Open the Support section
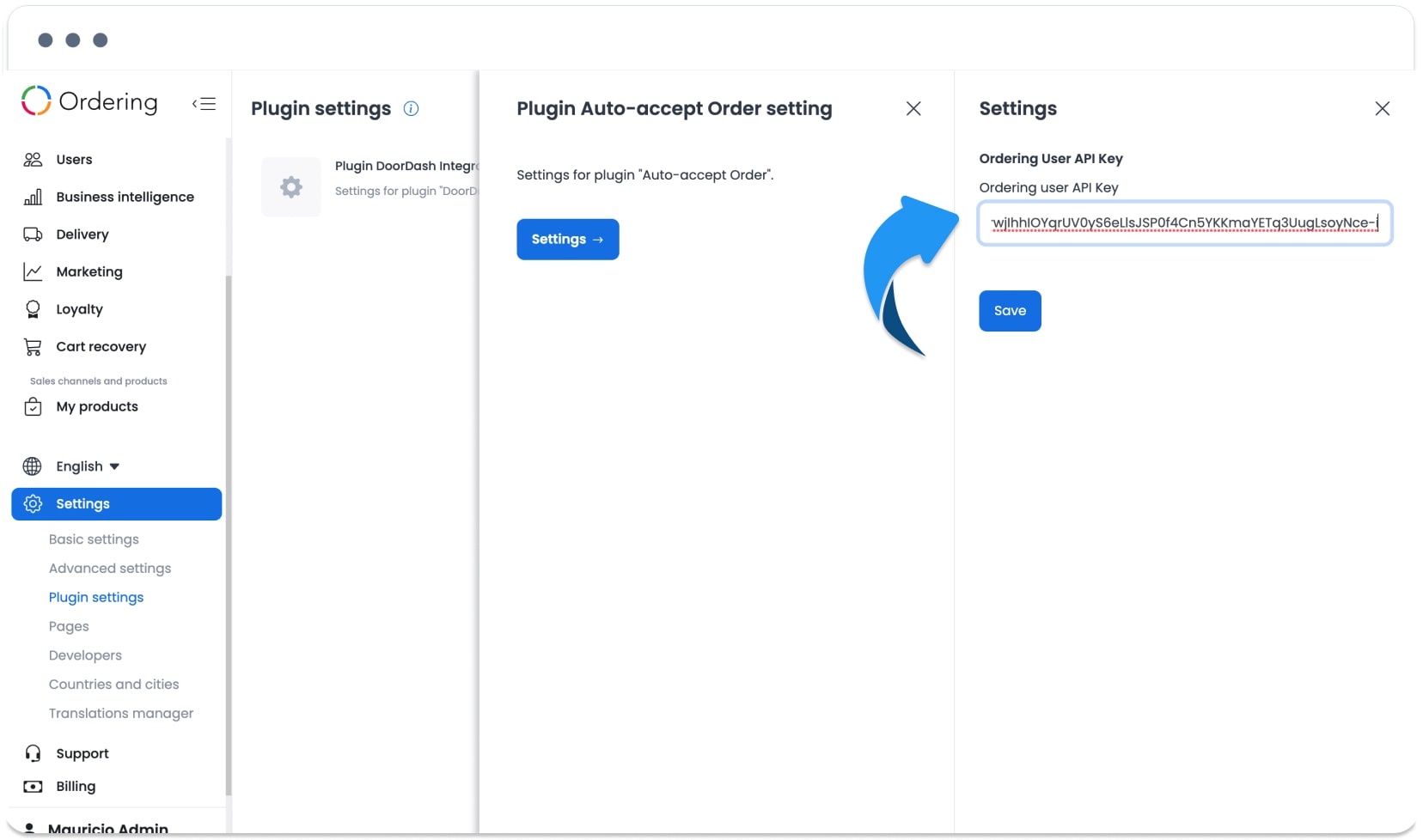This screenshot has height=840, width=1423. [82, 753]
